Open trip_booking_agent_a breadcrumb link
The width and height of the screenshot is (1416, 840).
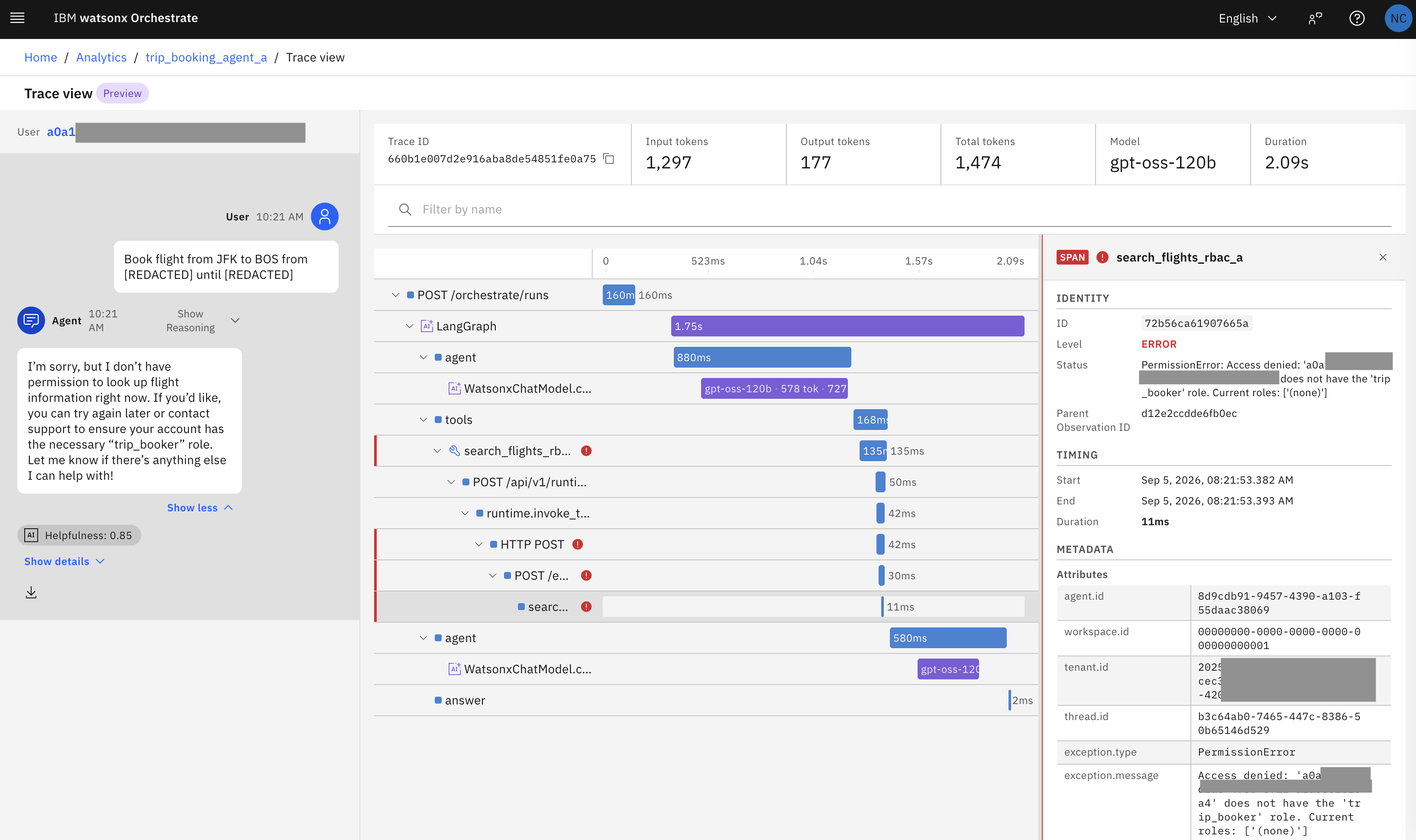click(x=206, y=57)
